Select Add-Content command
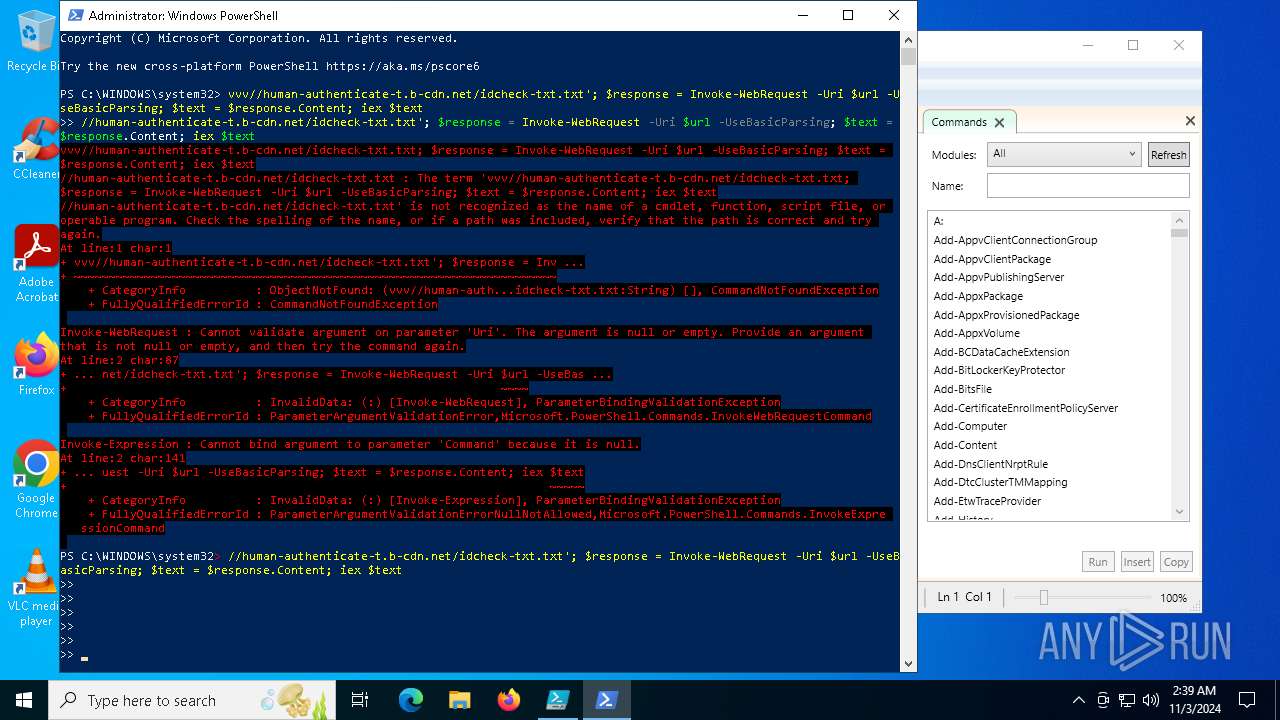 [x=965, y=445]
